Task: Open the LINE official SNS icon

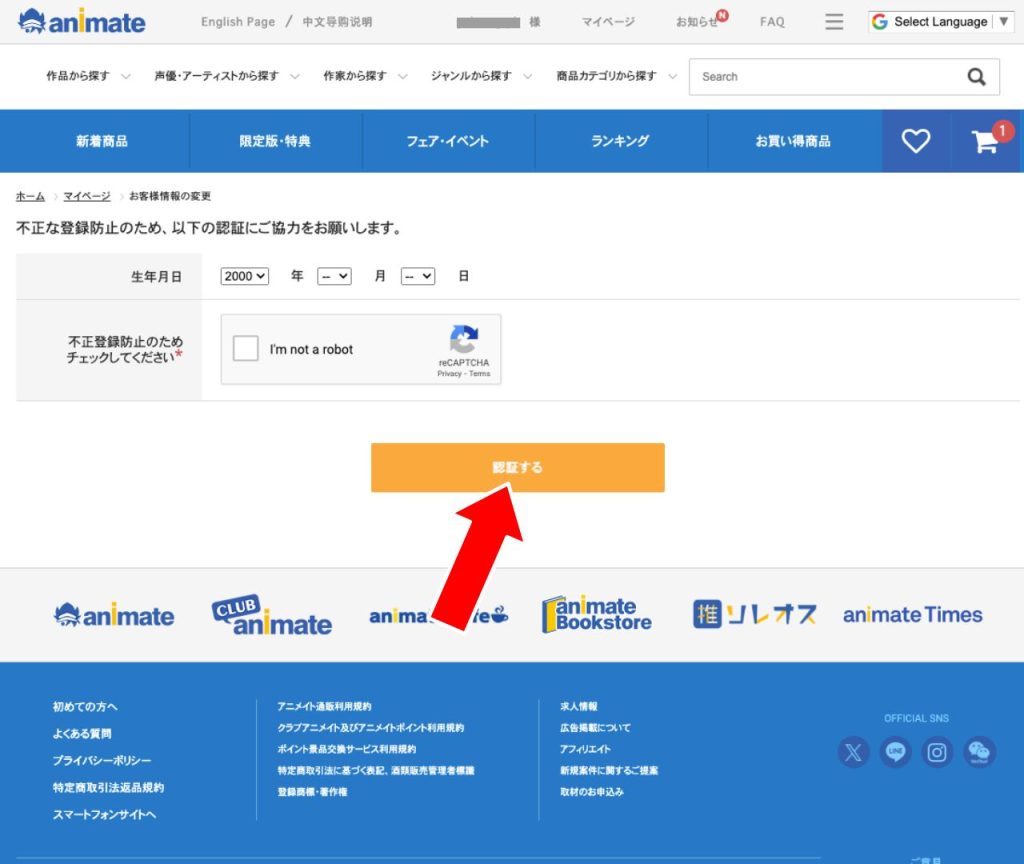Action: point(895,752)
